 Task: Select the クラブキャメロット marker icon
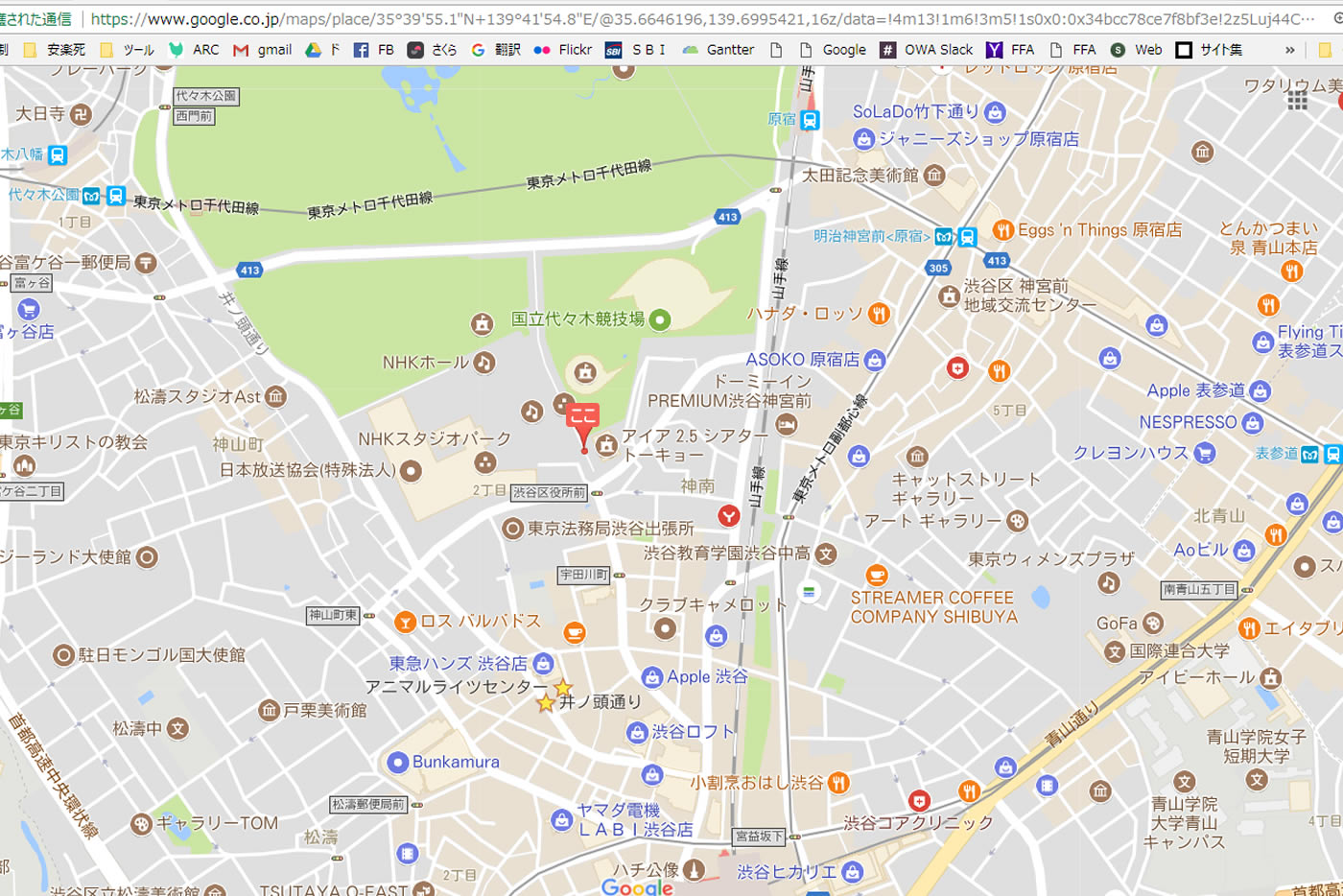click(665, 629)
